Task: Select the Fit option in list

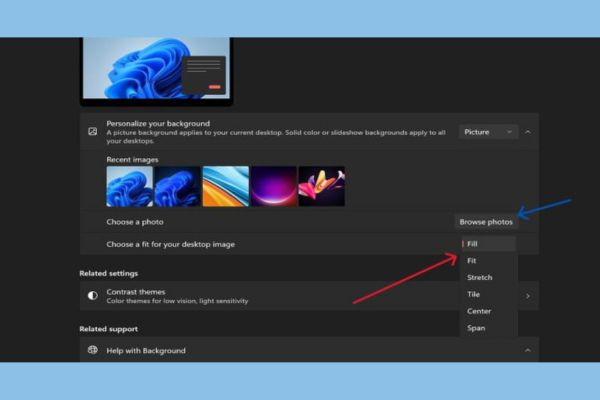Action: (488, 261)
